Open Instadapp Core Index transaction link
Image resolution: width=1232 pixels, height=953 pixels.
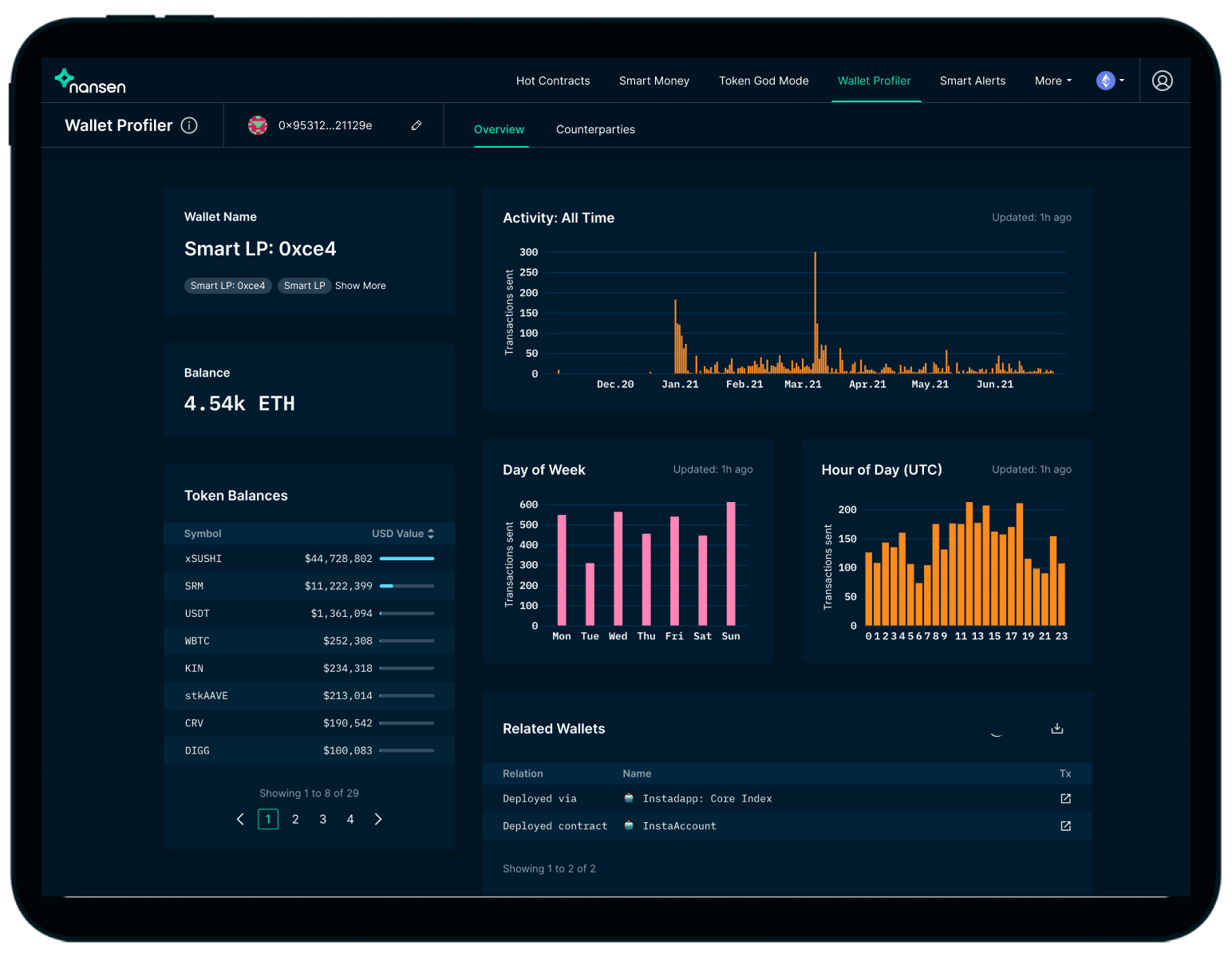coord(1065,799)
